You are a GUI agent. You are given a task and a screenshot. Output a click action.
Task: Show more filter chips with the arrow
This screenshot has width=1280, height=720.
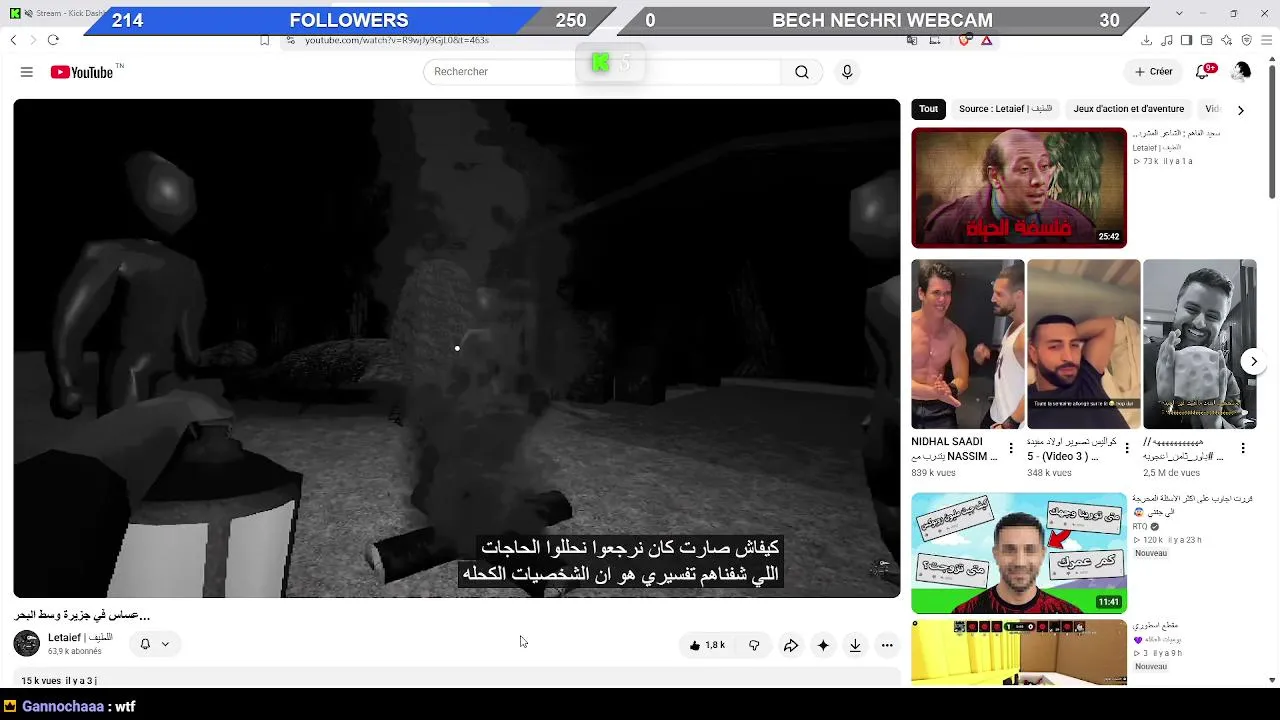pos(1240,110)
